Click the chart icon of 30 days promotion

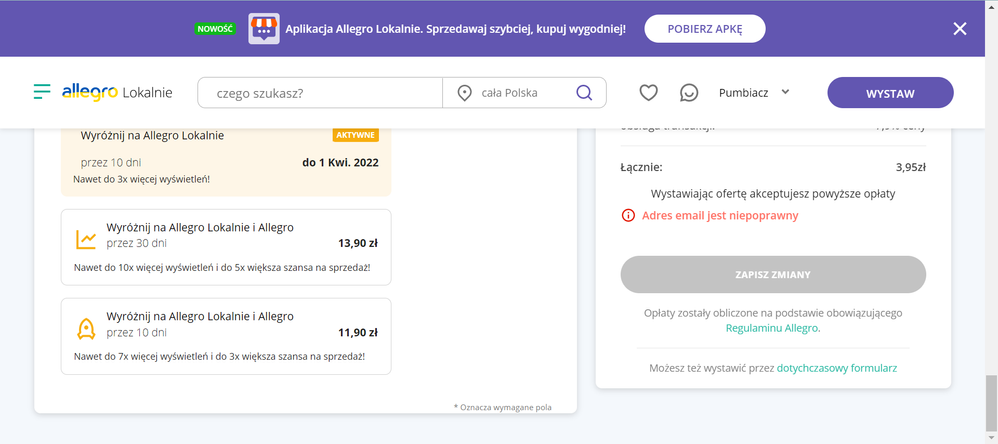[86, 239]
